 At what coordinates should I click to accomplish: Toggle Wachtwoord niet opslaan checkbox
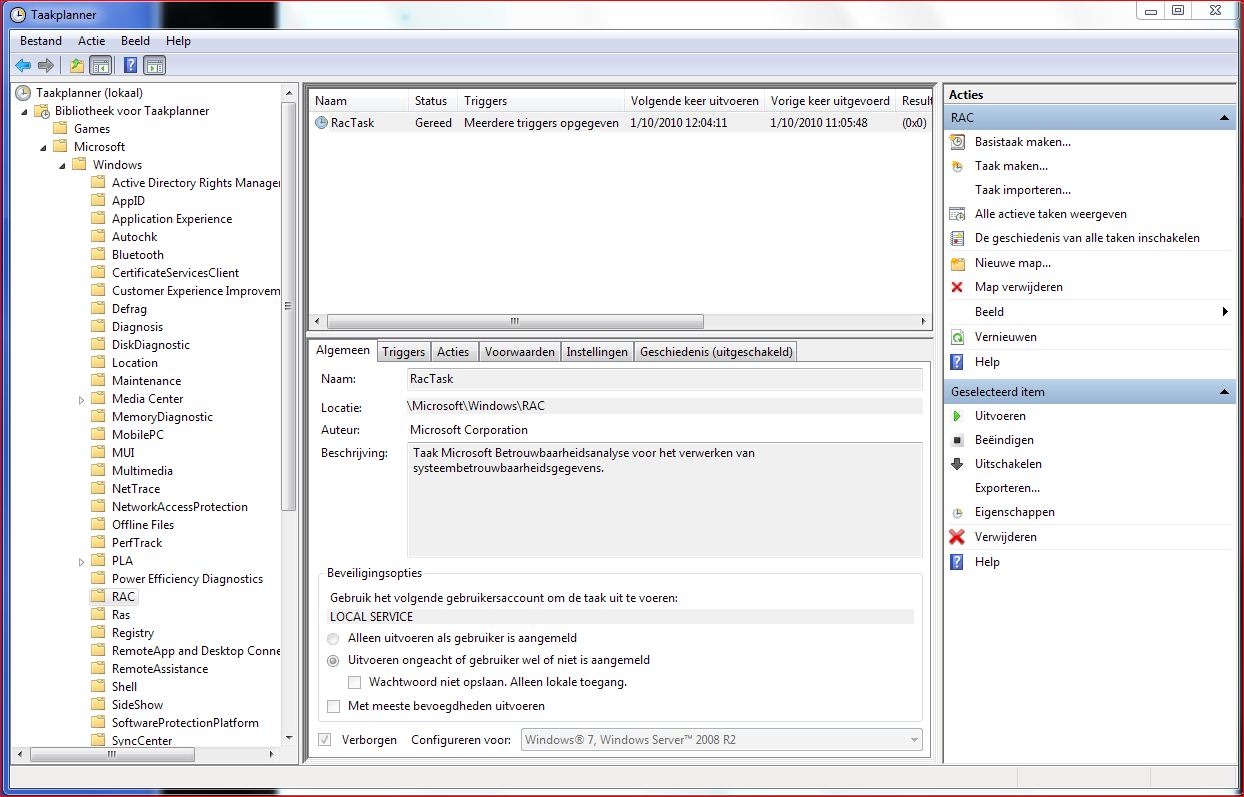355,682
